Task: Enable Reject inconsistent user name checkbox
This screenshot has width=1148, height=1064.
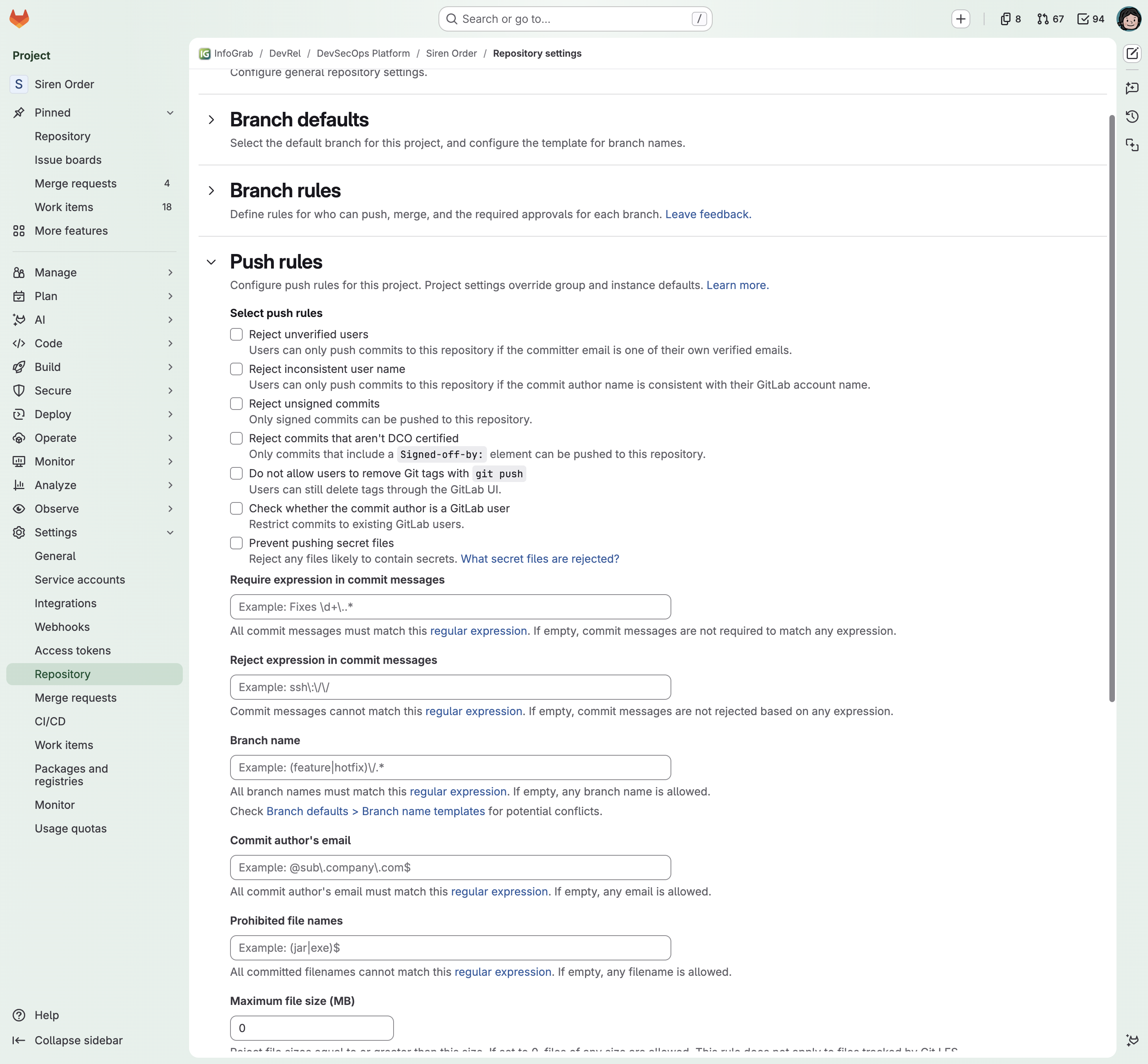Action: [x=236, y=369]
